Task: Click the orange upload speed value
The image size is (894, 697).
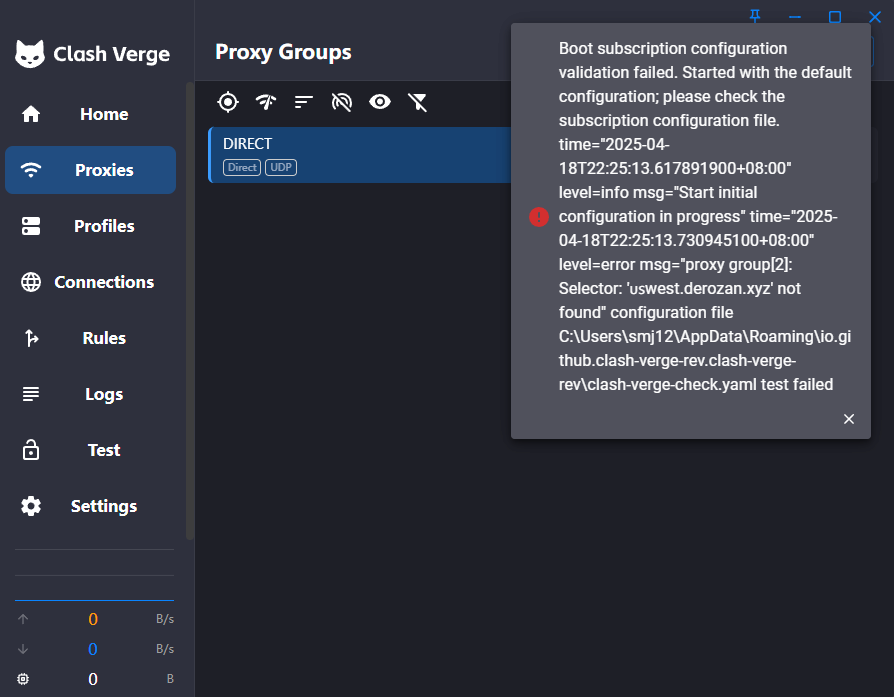Action: click(93, 619)
